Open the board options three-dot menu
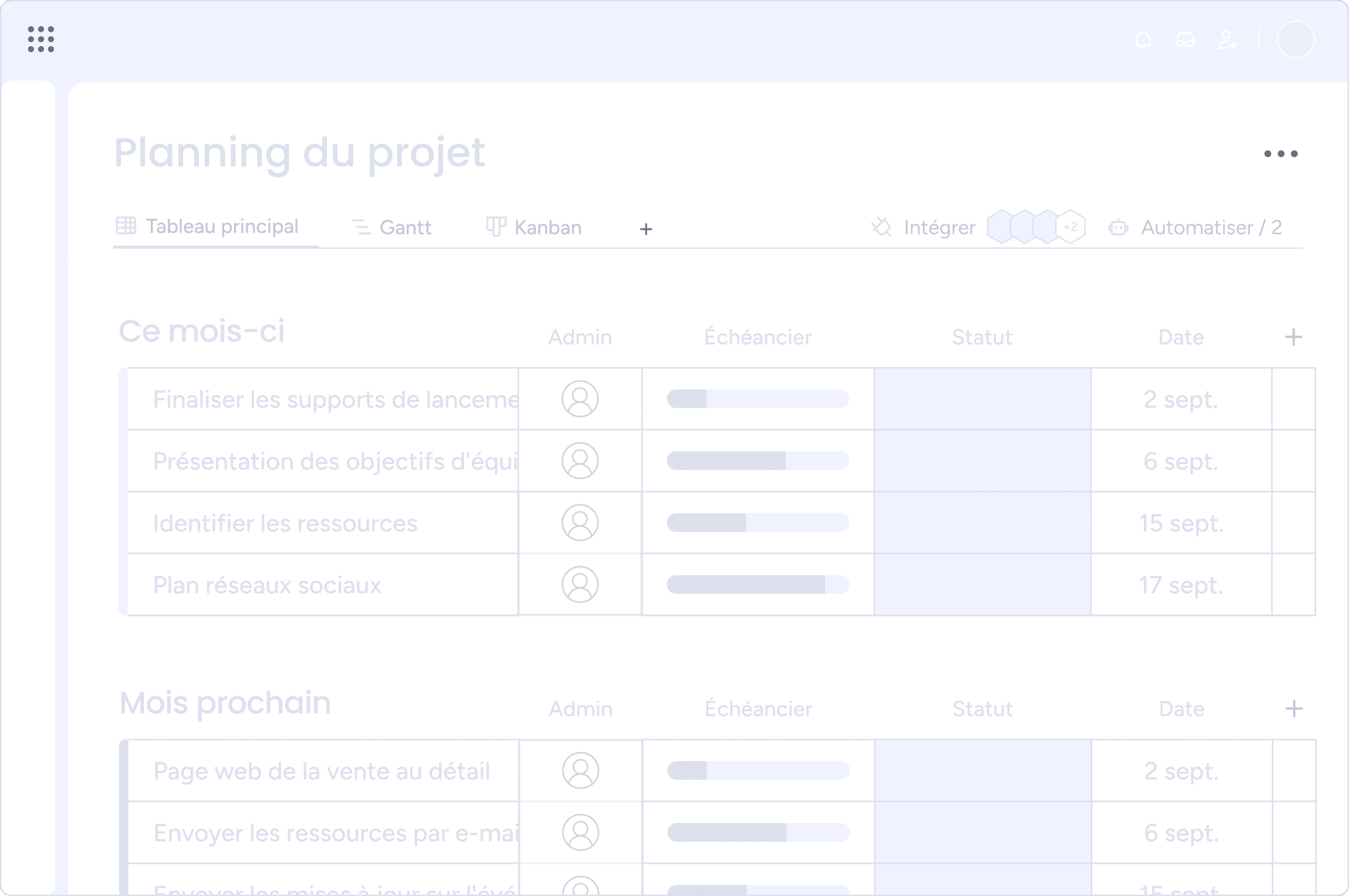 (x=1281, y=153)
